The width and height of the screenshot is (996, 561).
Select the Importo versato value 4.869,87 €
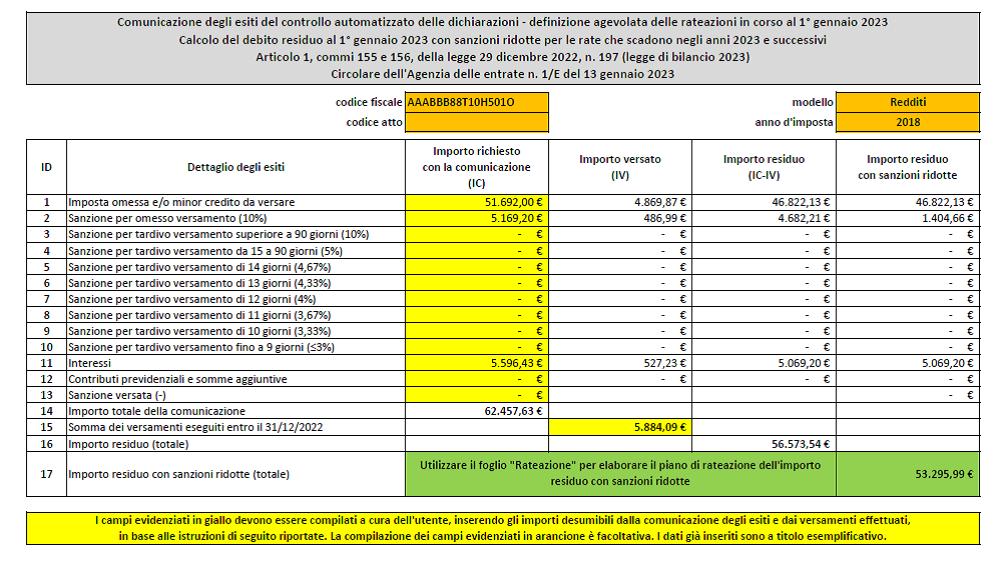620,201
